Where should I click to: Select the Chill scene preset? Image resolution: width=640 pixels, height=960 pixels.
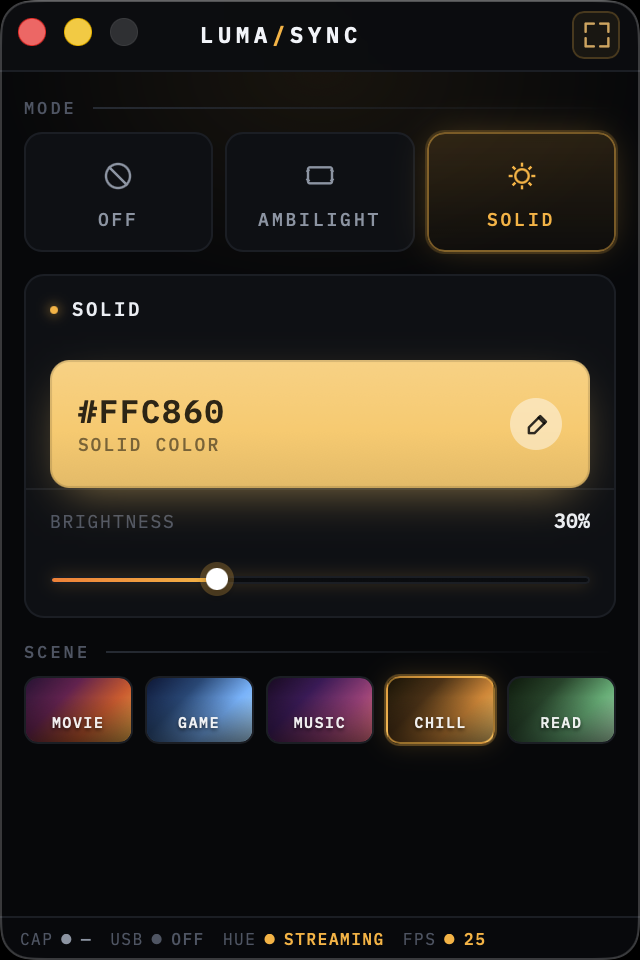(440, 710)
